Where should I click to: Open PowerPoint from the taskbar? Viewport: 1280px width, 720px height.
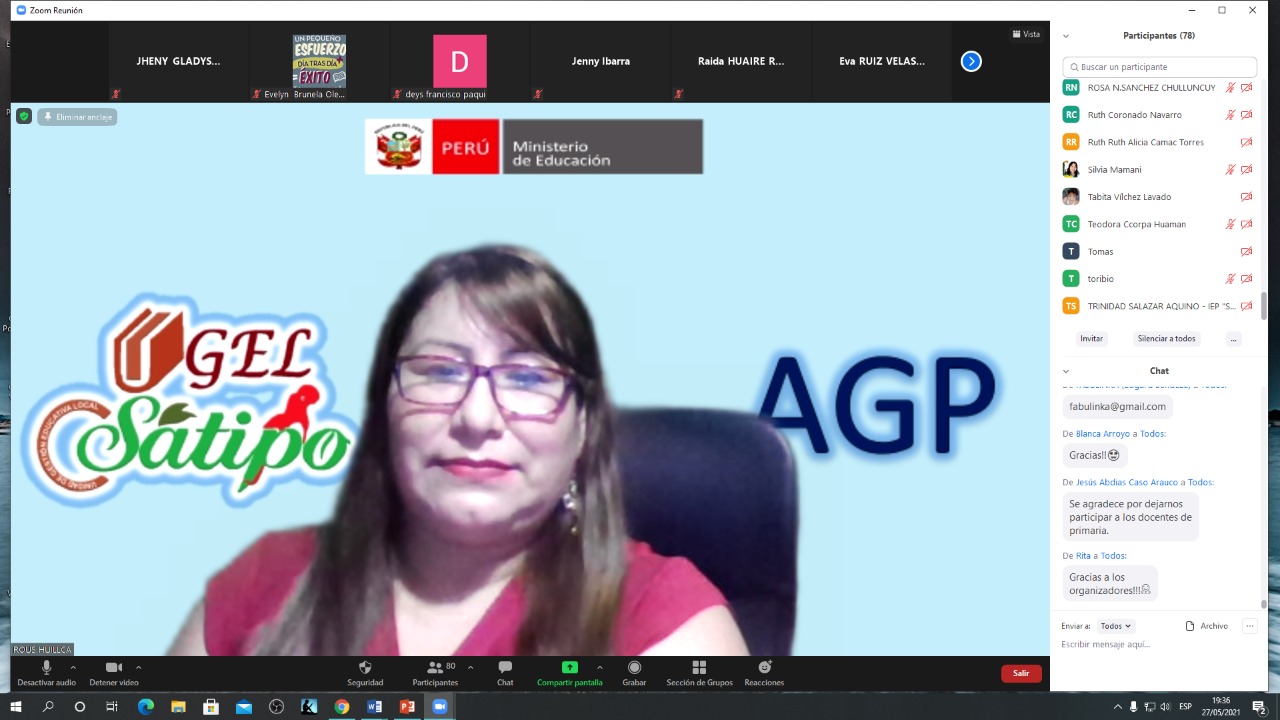tap(407, 706)
